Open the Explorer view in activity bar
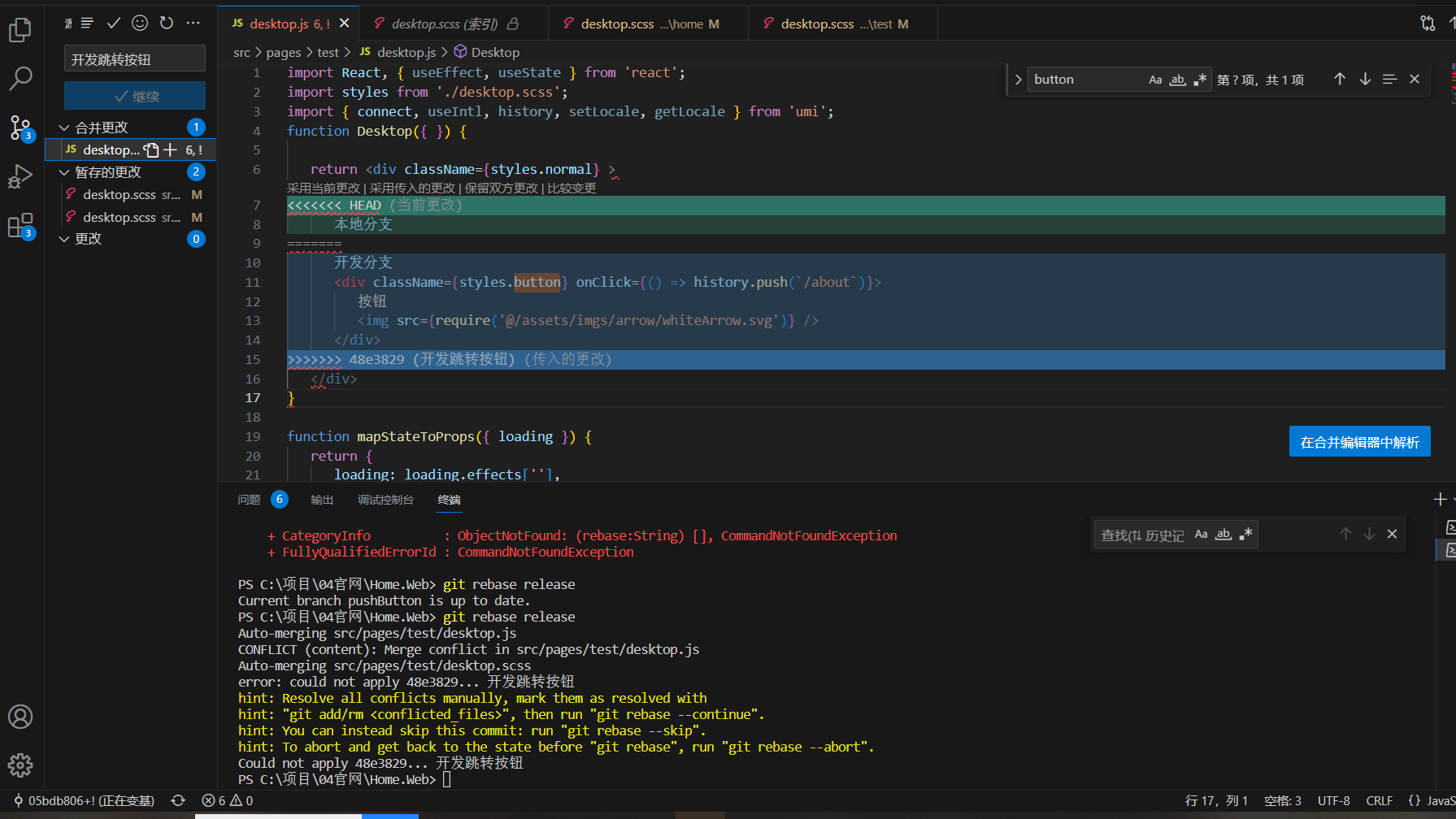Image resolution: width=1456 pixels, height=819 pixels. point(20,31)
